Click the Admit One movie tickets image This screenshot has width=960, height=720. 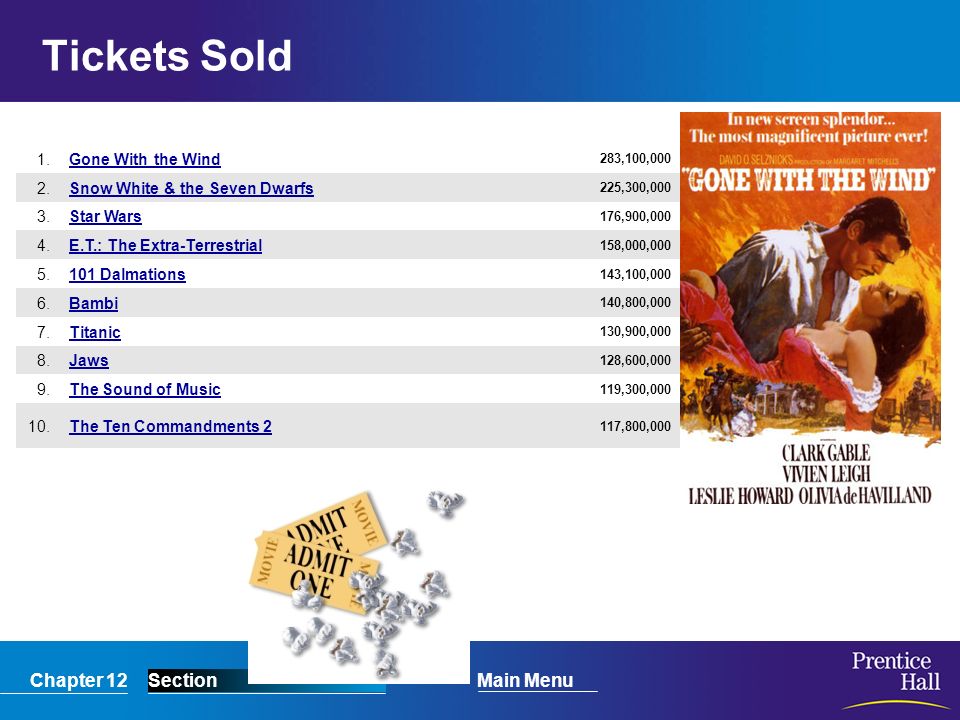[318, 554]
